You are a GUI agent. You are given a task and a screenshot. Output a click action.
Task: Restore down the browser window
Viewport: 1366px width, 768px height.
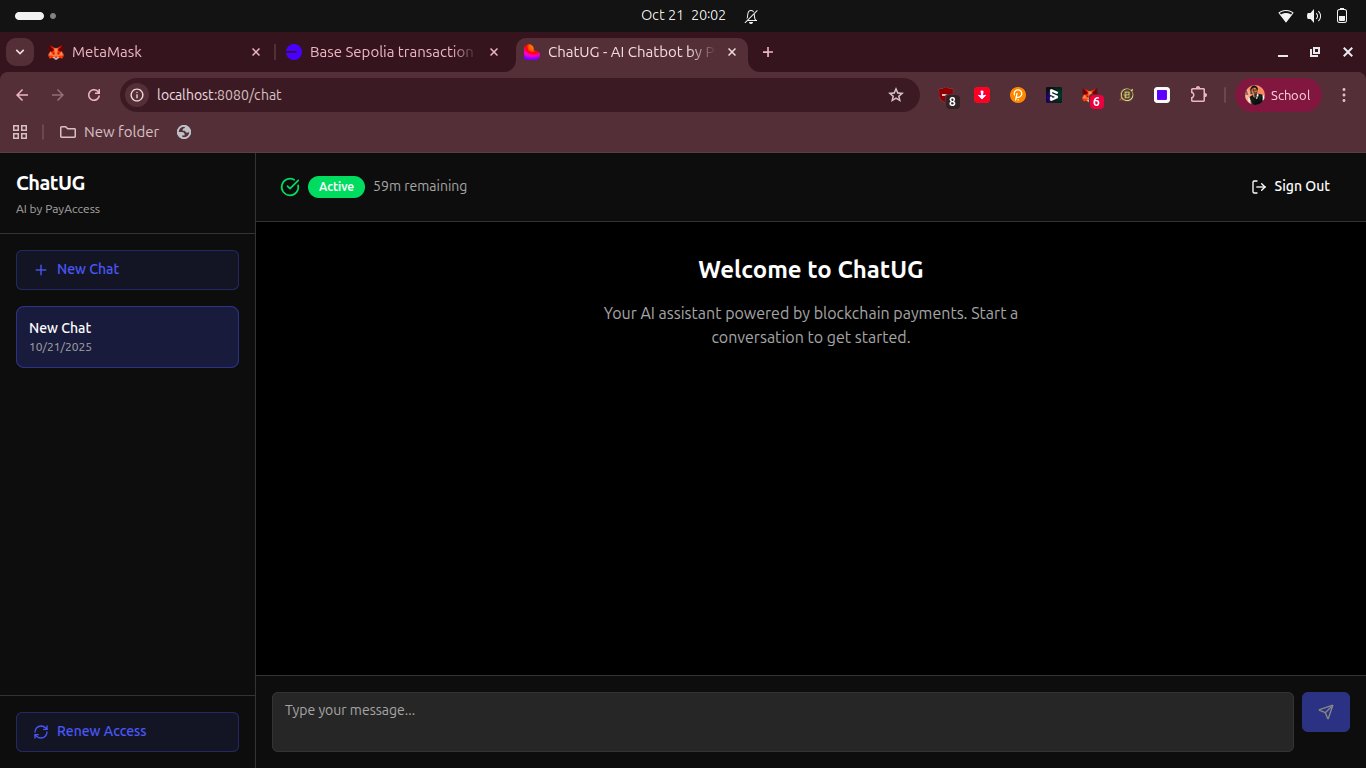[x=1315, y=52]
